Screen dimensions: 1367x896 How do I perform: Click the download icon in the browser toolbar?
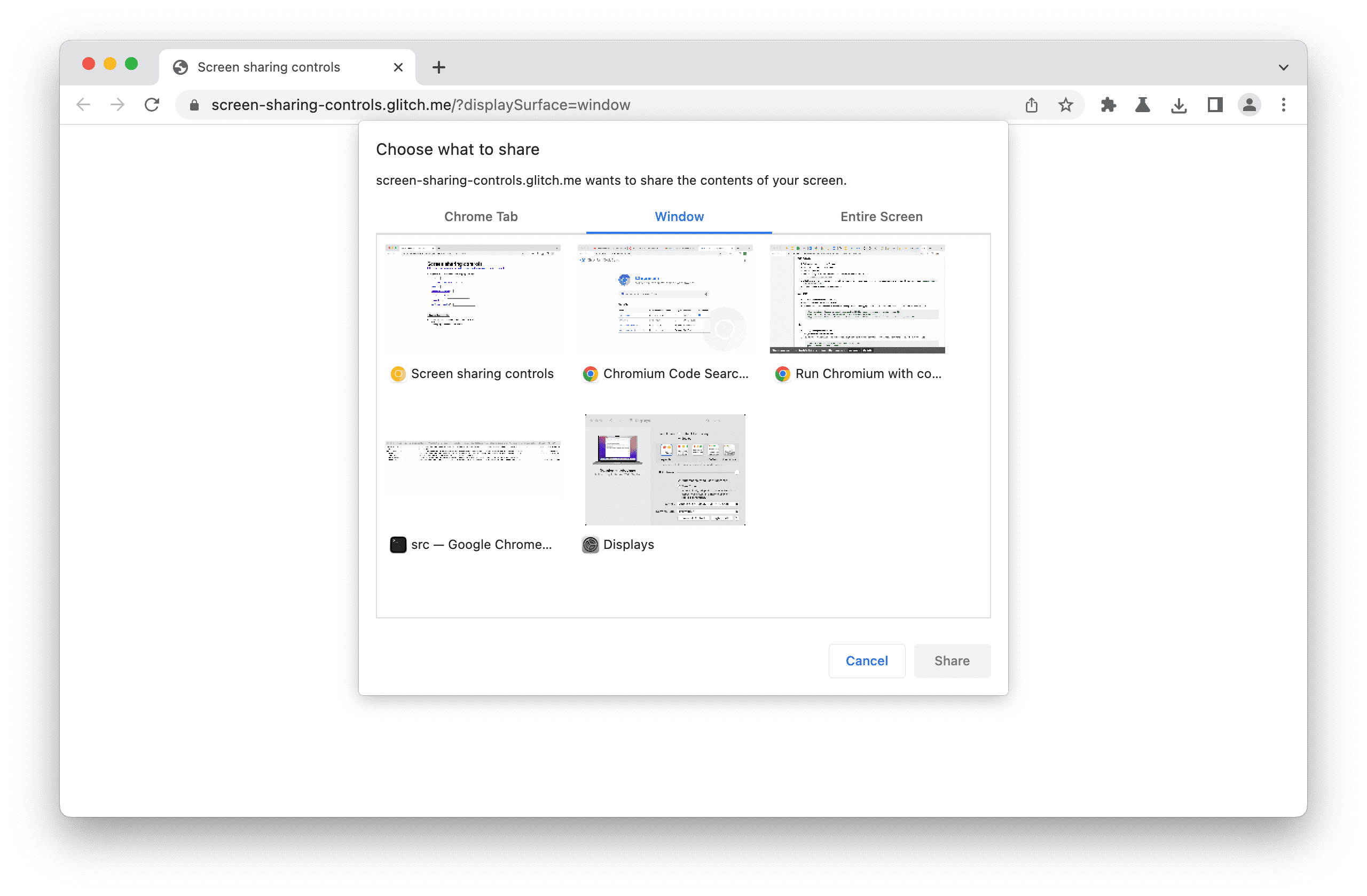[1179, 104]
